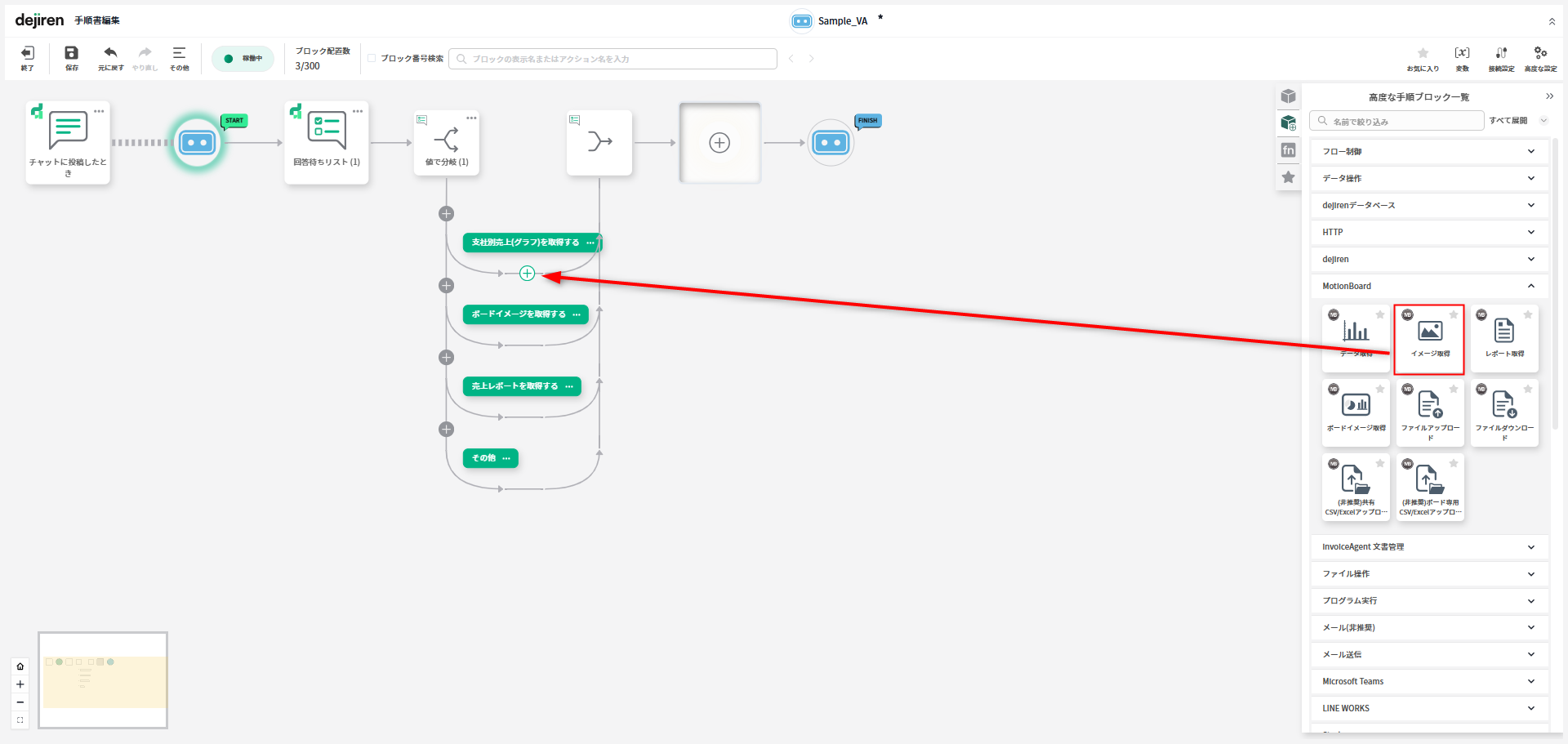Select the ファイルダウンロード block
The image size is (1568, 744).
coord(1503,412)
